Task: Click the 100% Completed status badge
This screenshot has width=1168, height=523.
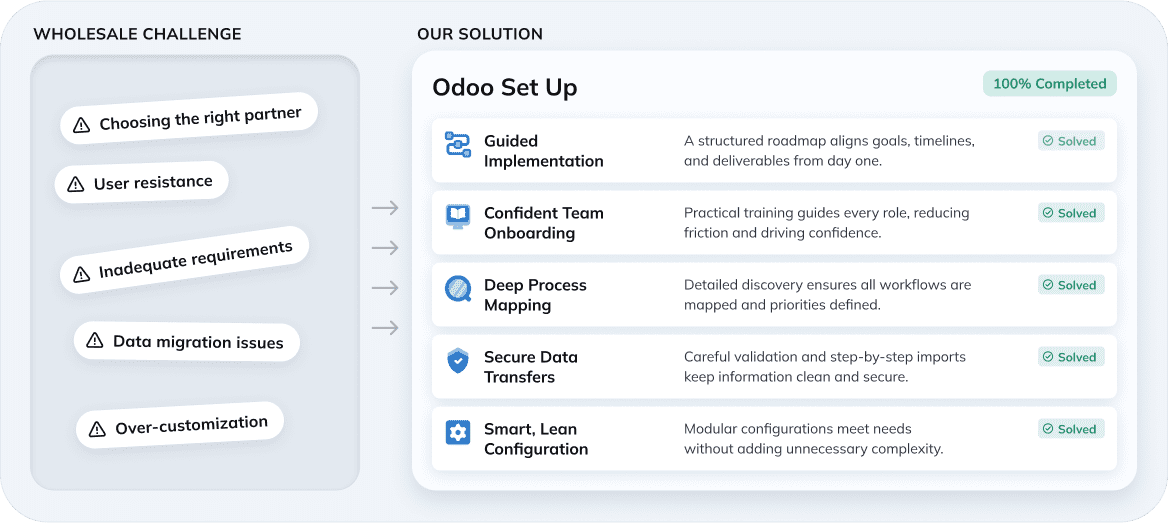Action: 1049,84
